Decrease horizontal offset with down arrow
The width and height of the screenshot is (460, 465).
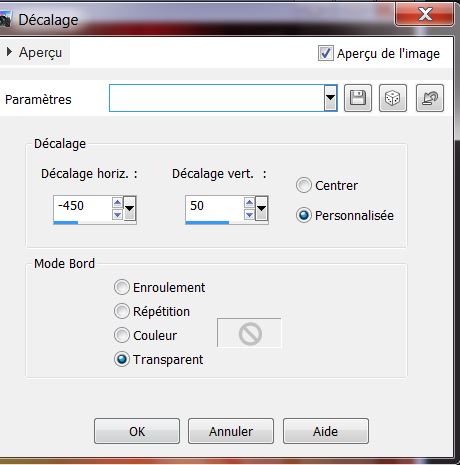(117, 214)
